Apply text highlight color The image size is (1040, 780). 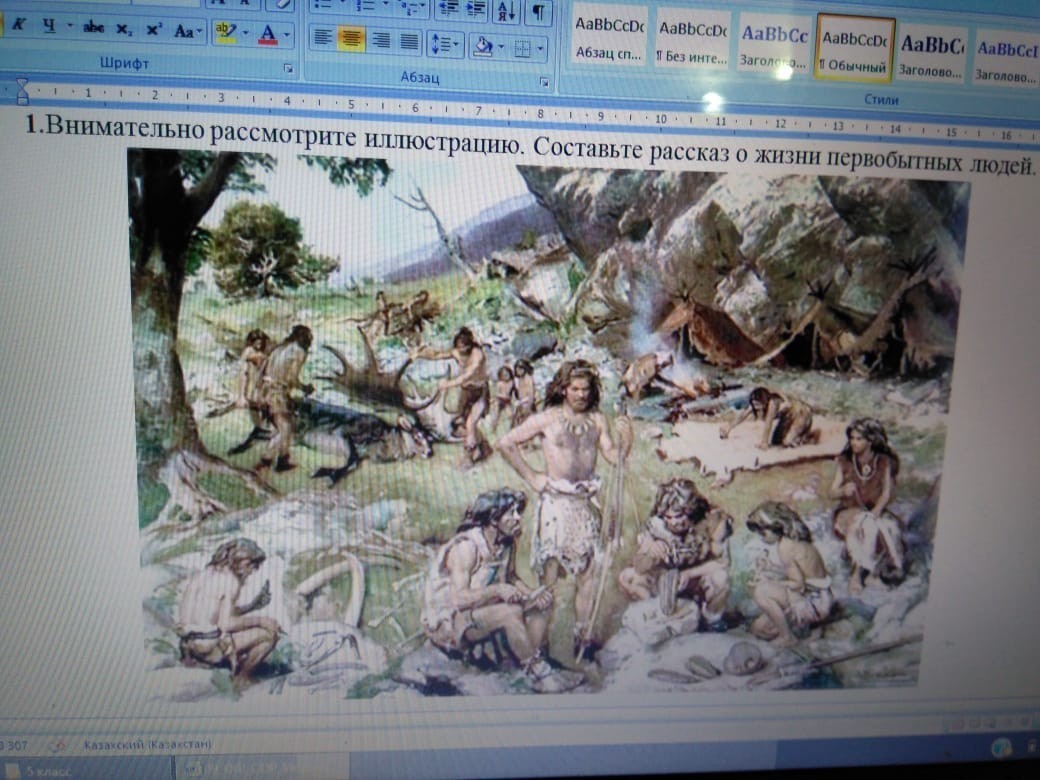coord(226,31)
